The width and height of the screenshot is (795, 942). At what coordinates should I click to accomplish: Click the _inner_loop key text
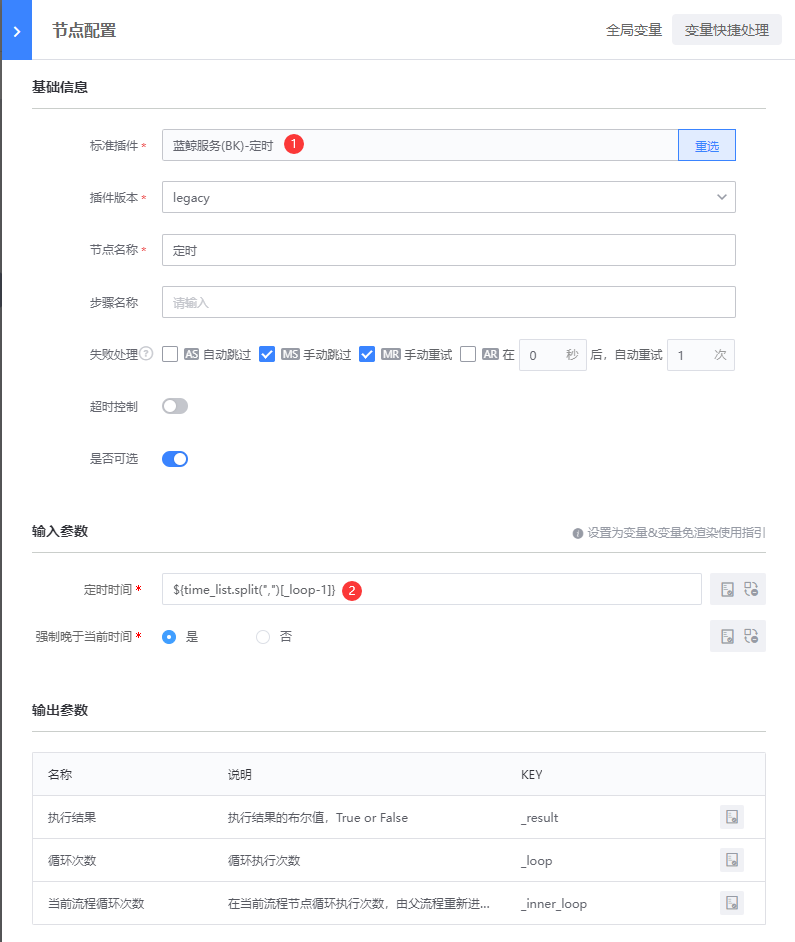click(554, 904)
